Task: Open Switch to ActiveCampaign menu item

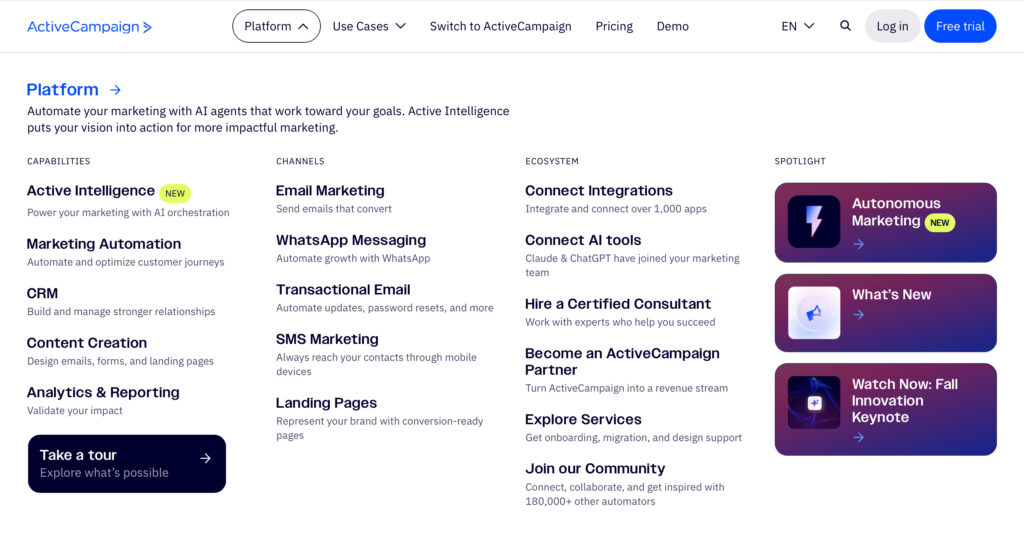Action: (500, 26)
